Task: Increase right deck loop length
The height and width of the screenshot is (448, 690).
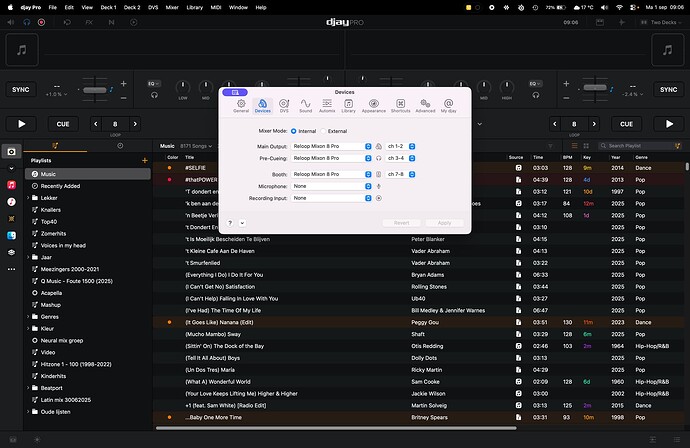Action: coord(594,124)
